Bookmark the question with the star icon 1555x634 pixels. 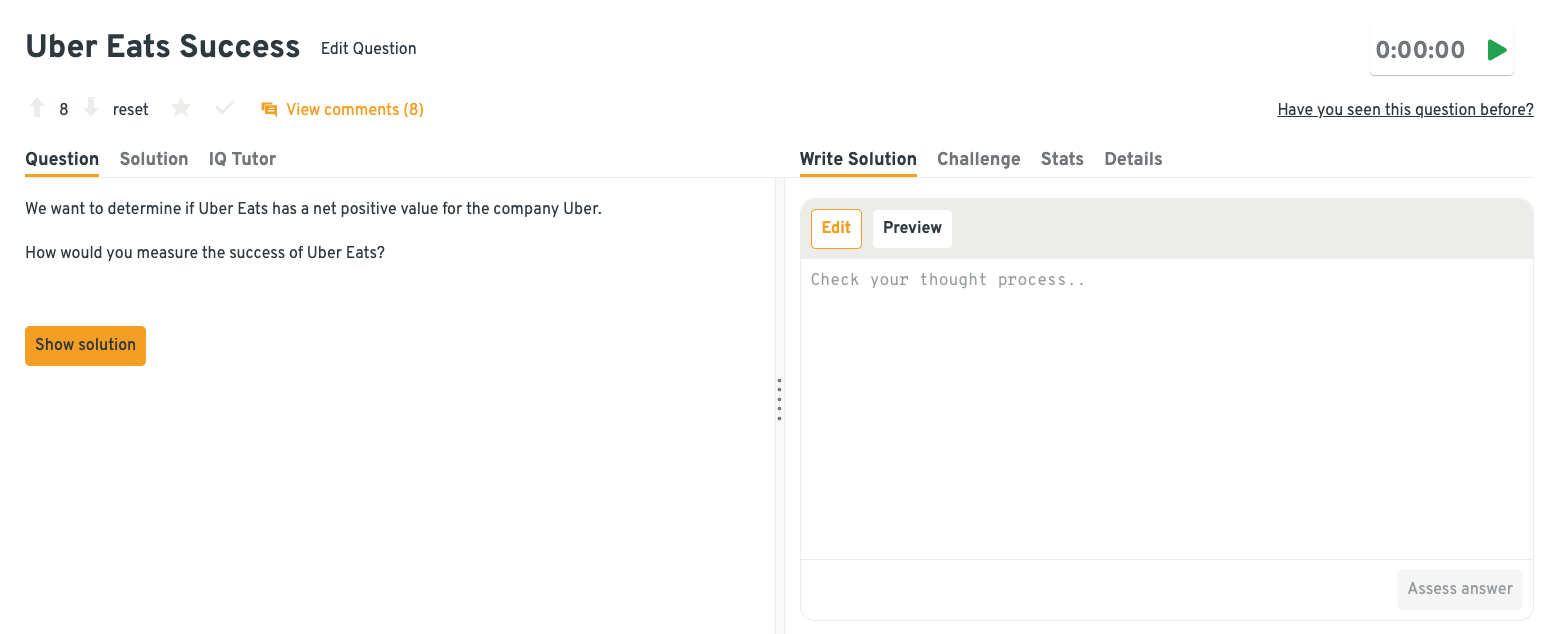pos(181,109)
